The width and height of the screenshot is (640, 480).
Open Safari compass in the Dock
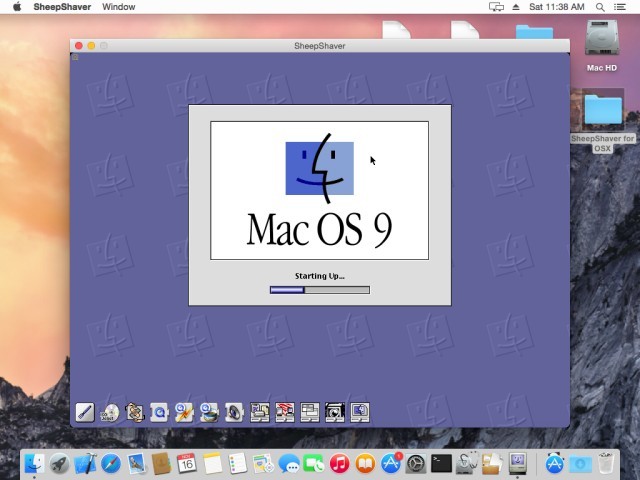coord(111,463)
